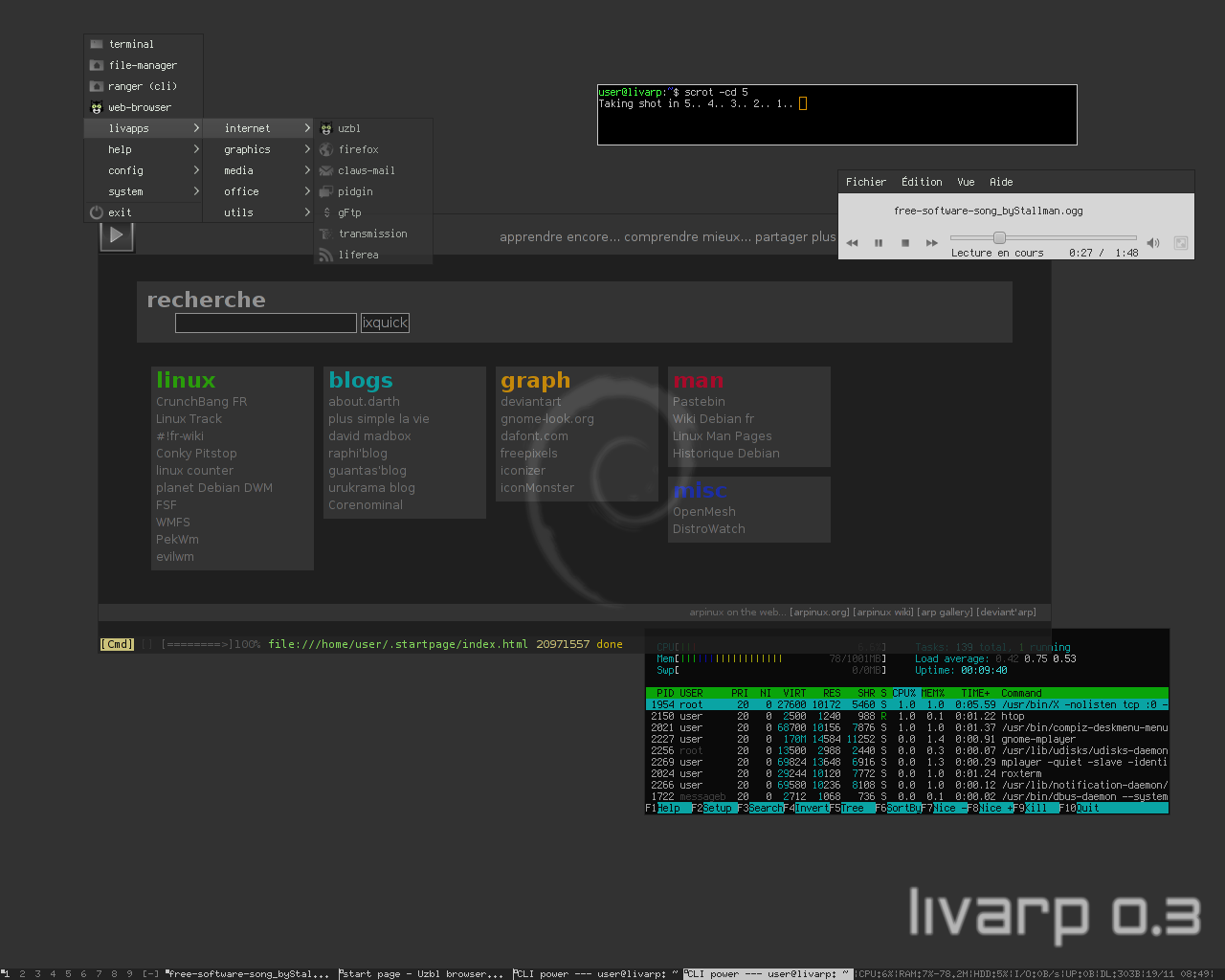
Task: Open the Vue menu
Action: point(966,182)
